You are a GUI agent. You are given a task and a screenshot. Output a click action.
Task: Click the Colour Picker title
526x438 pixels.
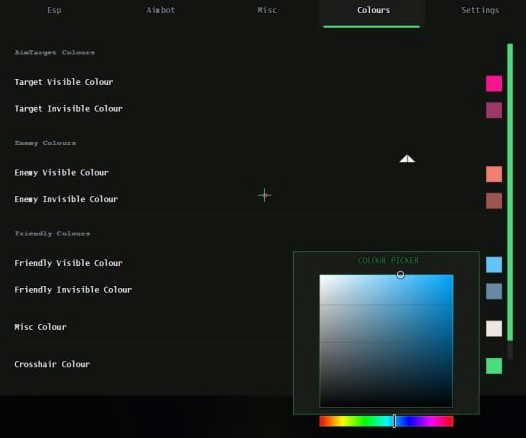point(388,261)
